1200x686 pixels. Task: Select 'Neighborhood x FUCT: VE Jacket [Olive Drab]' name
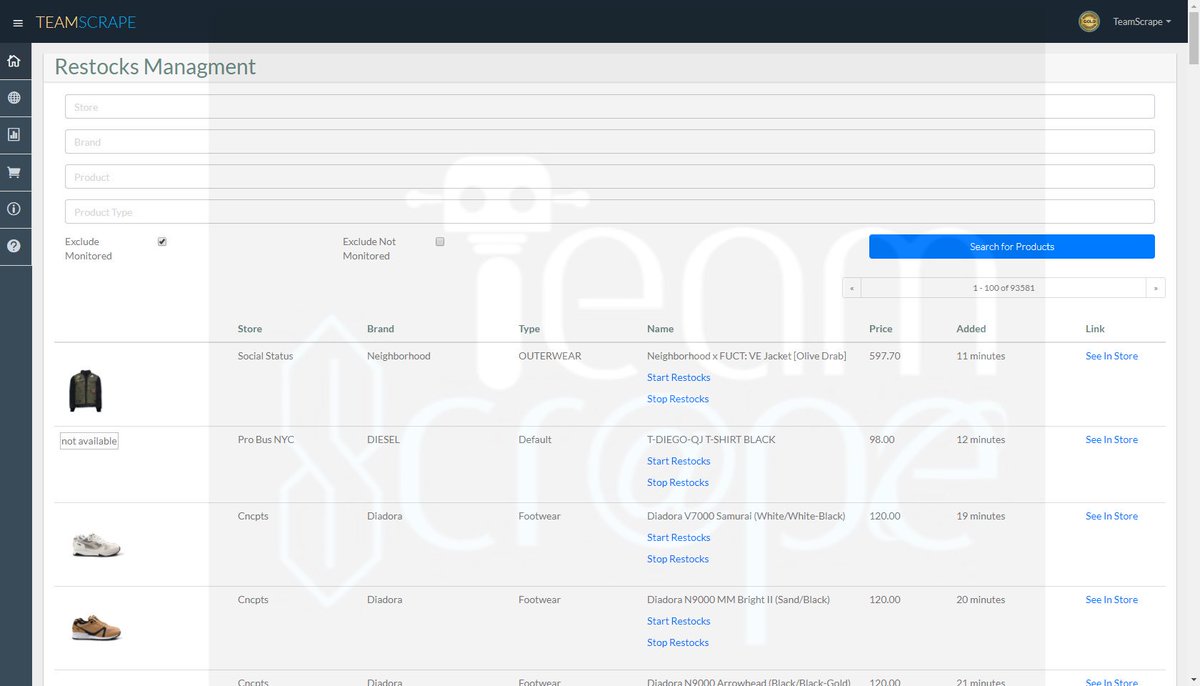tap(747, 356)
